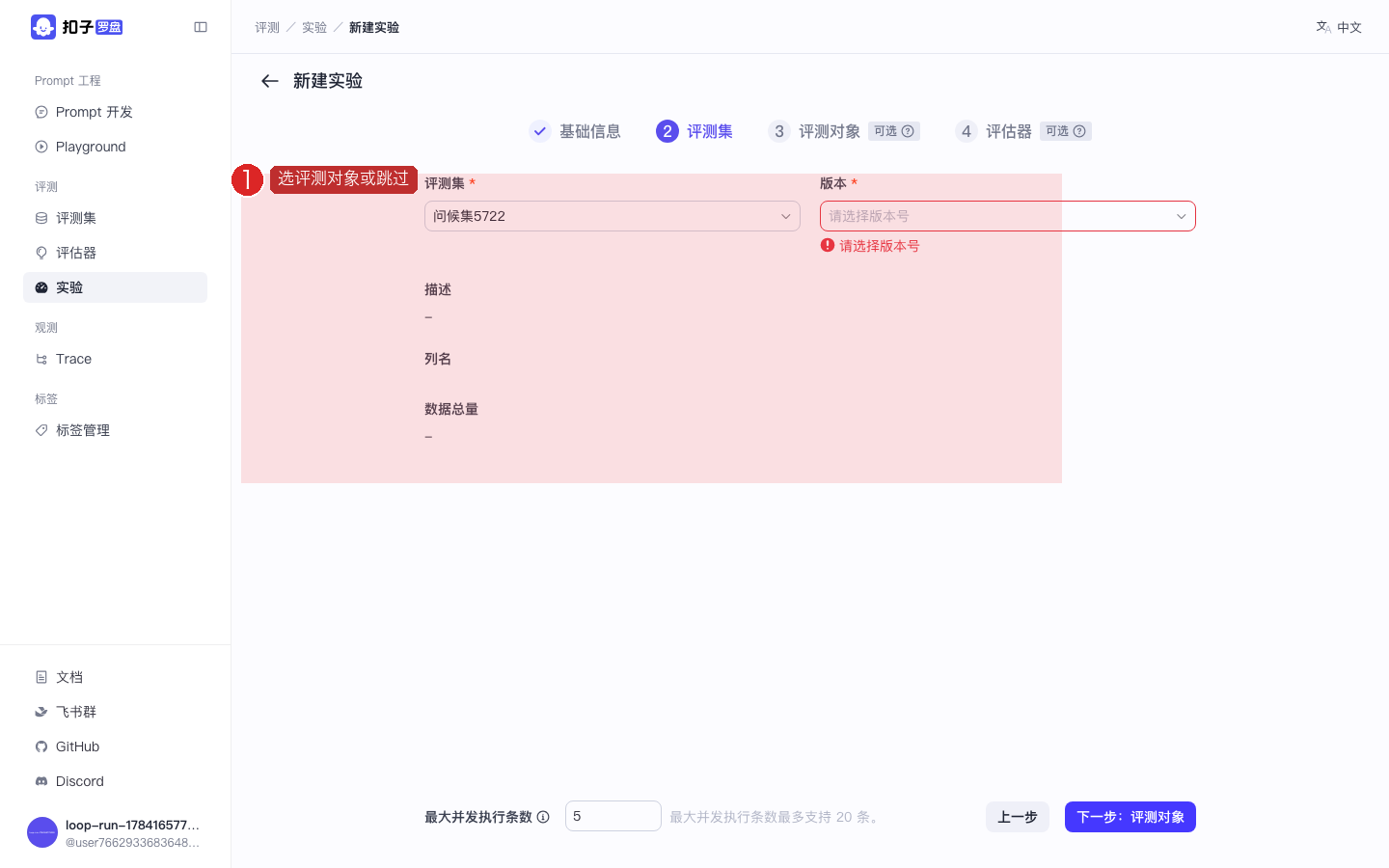Open the 版本 version dropdown

(x=1008, y=216)
